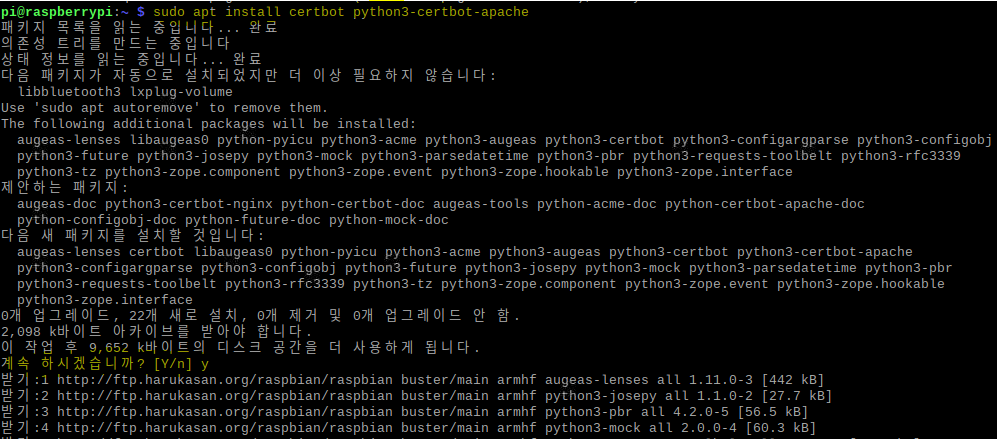997x439 pixels.
Task: Click the suggested package 'python-acme-doc'
Action: point(597,204)
